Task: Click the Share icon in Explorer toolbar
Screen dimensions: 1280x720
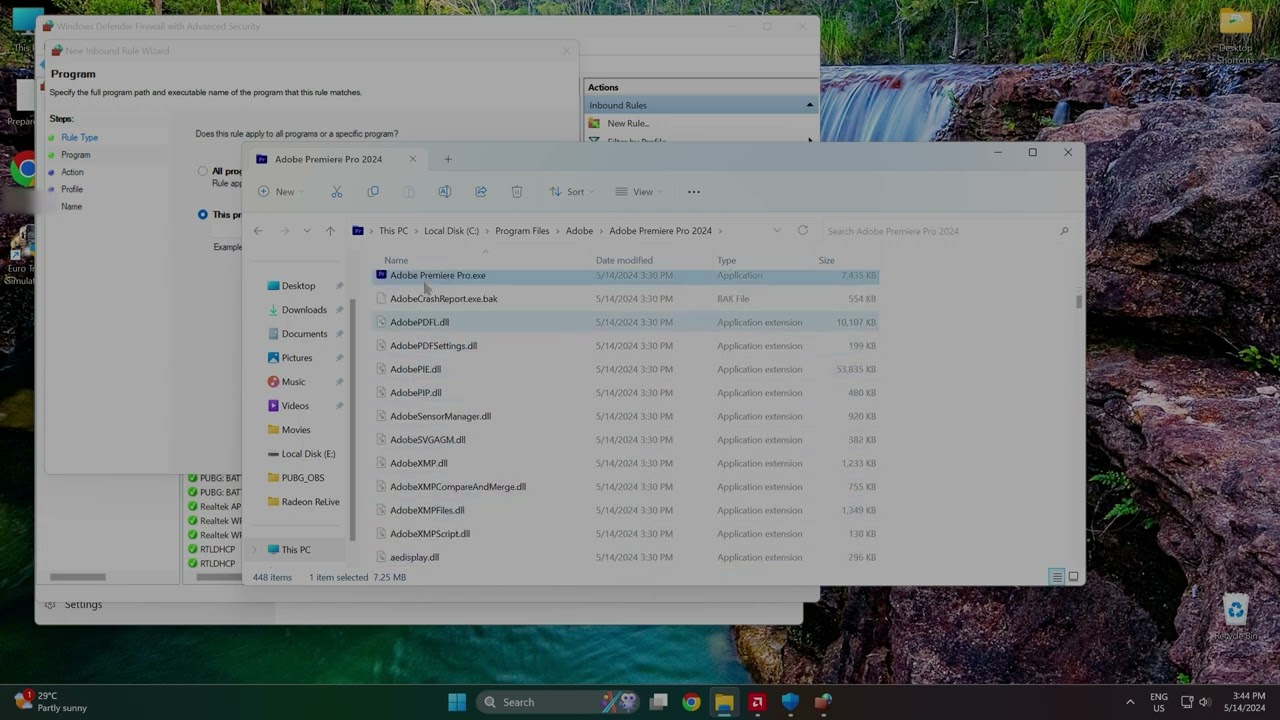Action: coord(481,192)
